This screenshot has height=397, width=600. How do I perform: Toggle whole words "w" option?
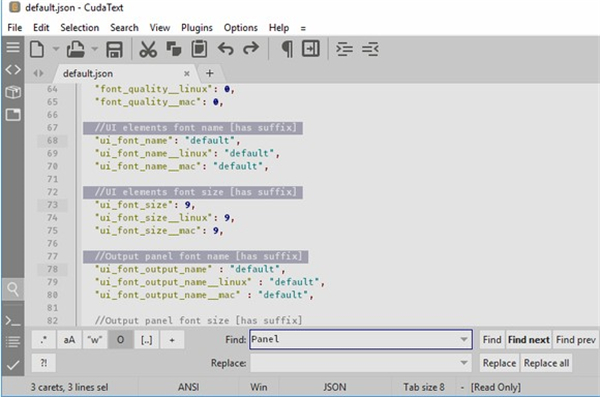point(95,340)
